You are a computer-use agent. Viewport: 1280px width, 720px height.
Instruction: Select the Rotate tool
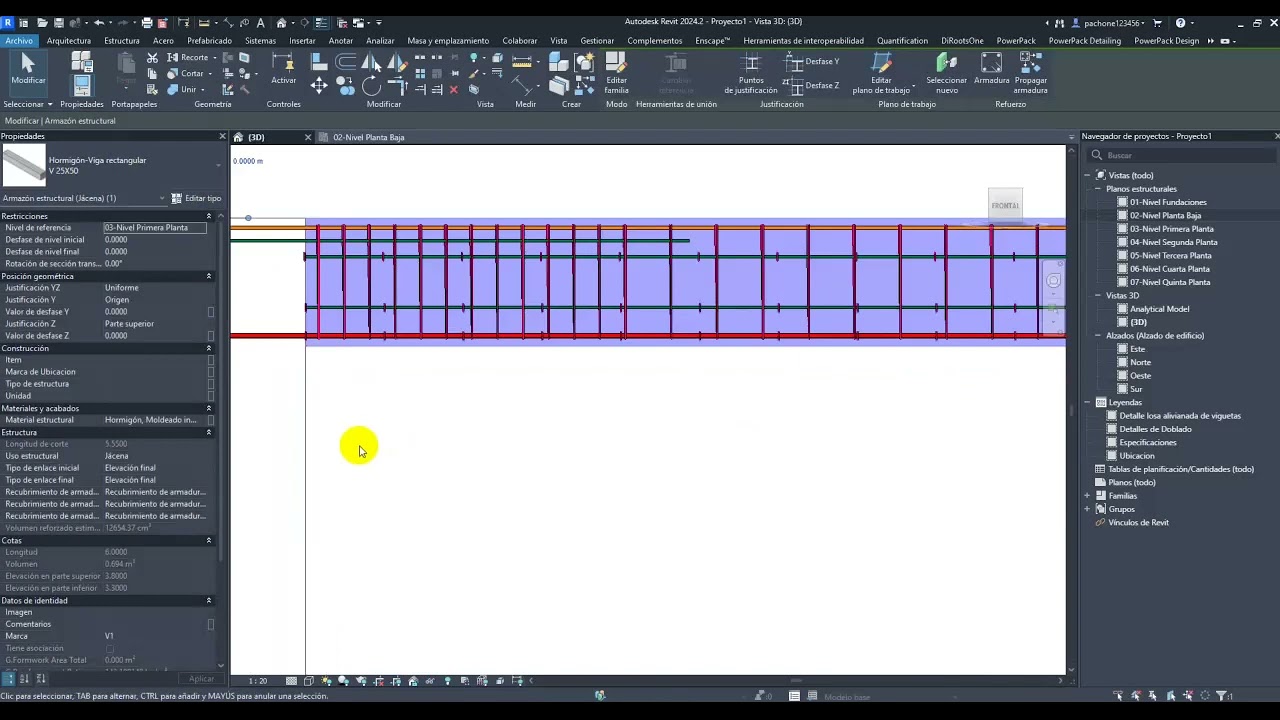click(371, 87)
